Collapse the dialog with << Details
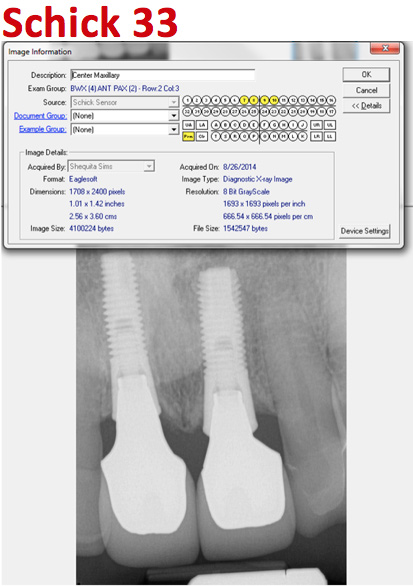The height and width of the screenshot is (586, 413). pos(366,106)
